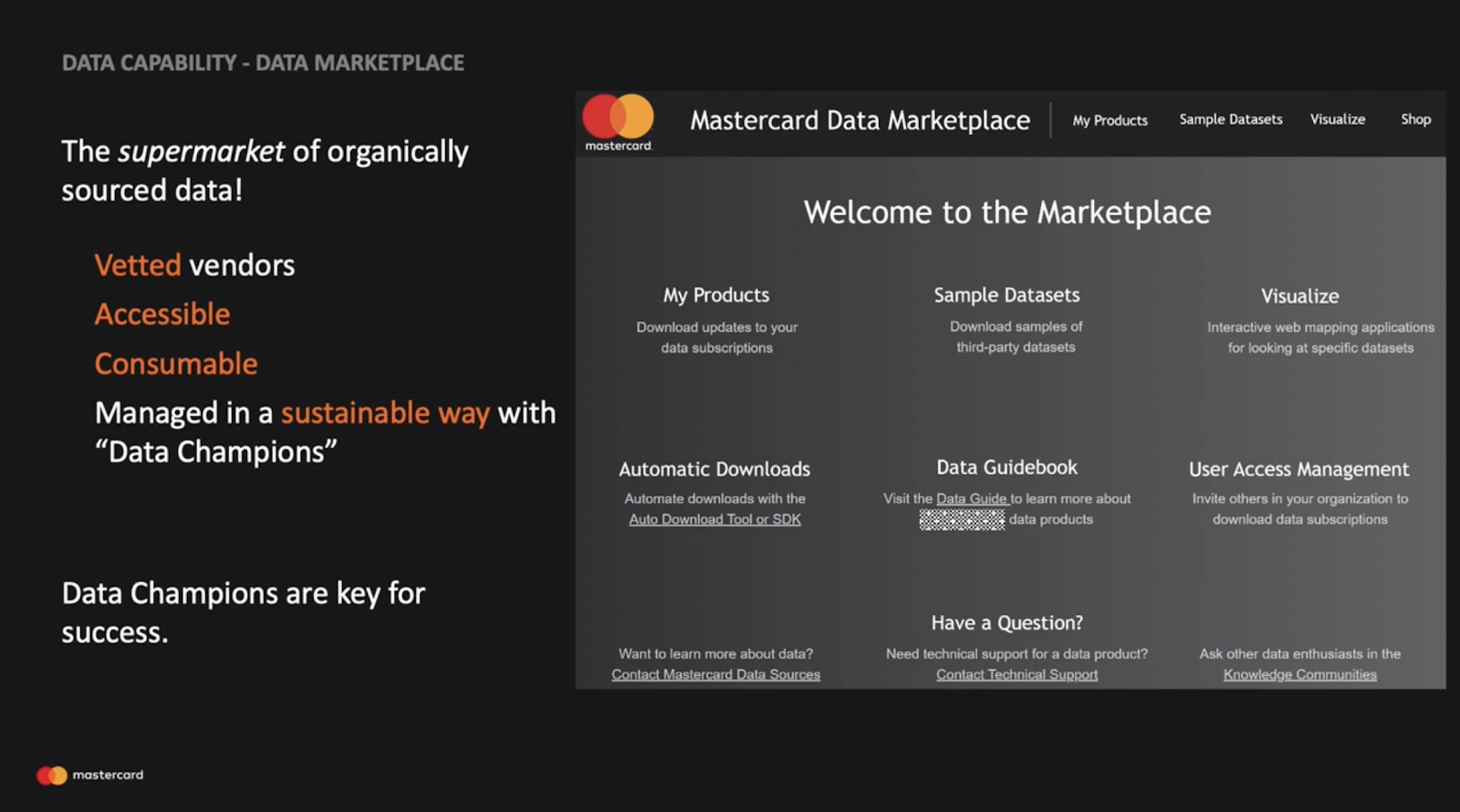Click Contact Mastercard Data Sources link

715,674
